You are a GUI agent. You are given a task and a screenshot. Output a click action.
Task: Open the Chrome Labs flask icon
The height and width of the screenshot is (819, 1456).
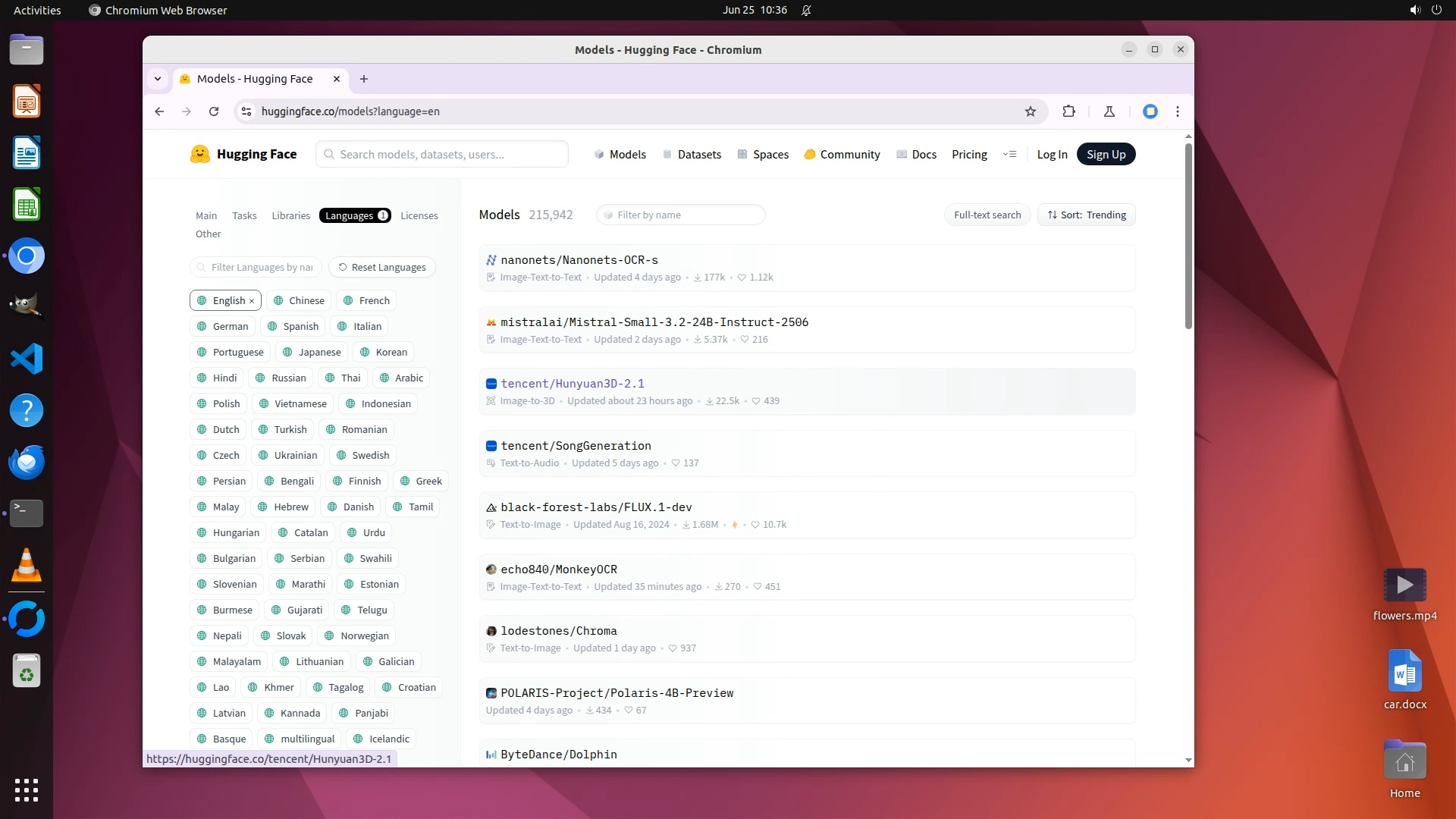1109,111
